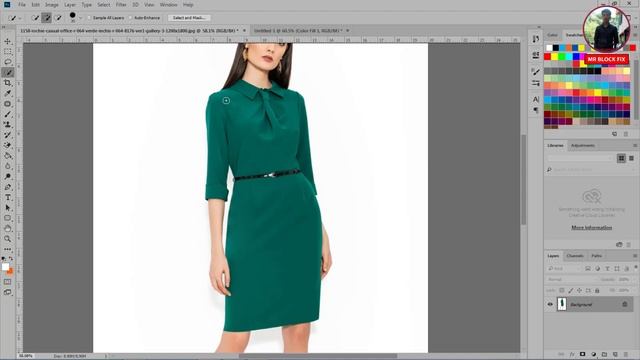Open Paragraph panel icon in side strip
The image size is (640, 360).
pos(536,110)
